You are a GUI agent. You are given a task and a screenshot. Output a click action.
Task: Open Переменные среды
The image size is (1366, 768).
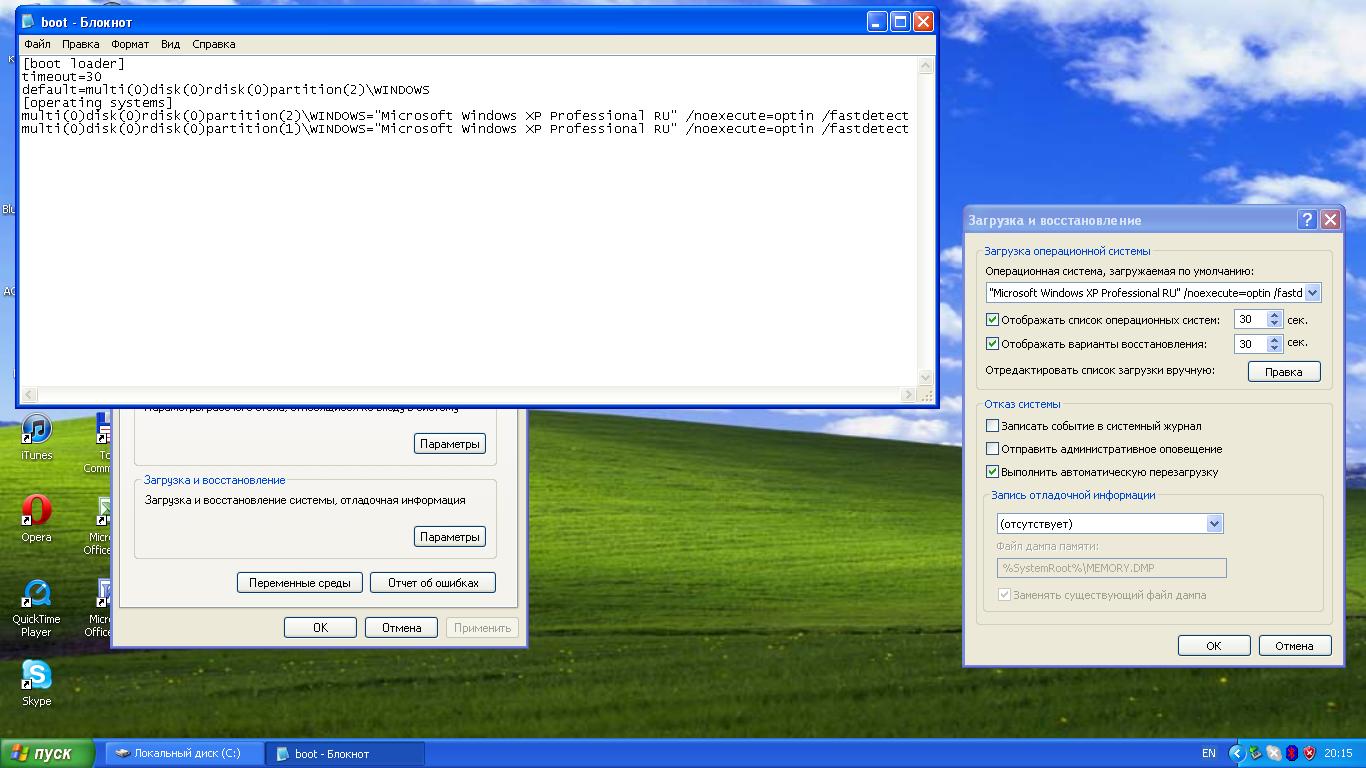point(299,582)
